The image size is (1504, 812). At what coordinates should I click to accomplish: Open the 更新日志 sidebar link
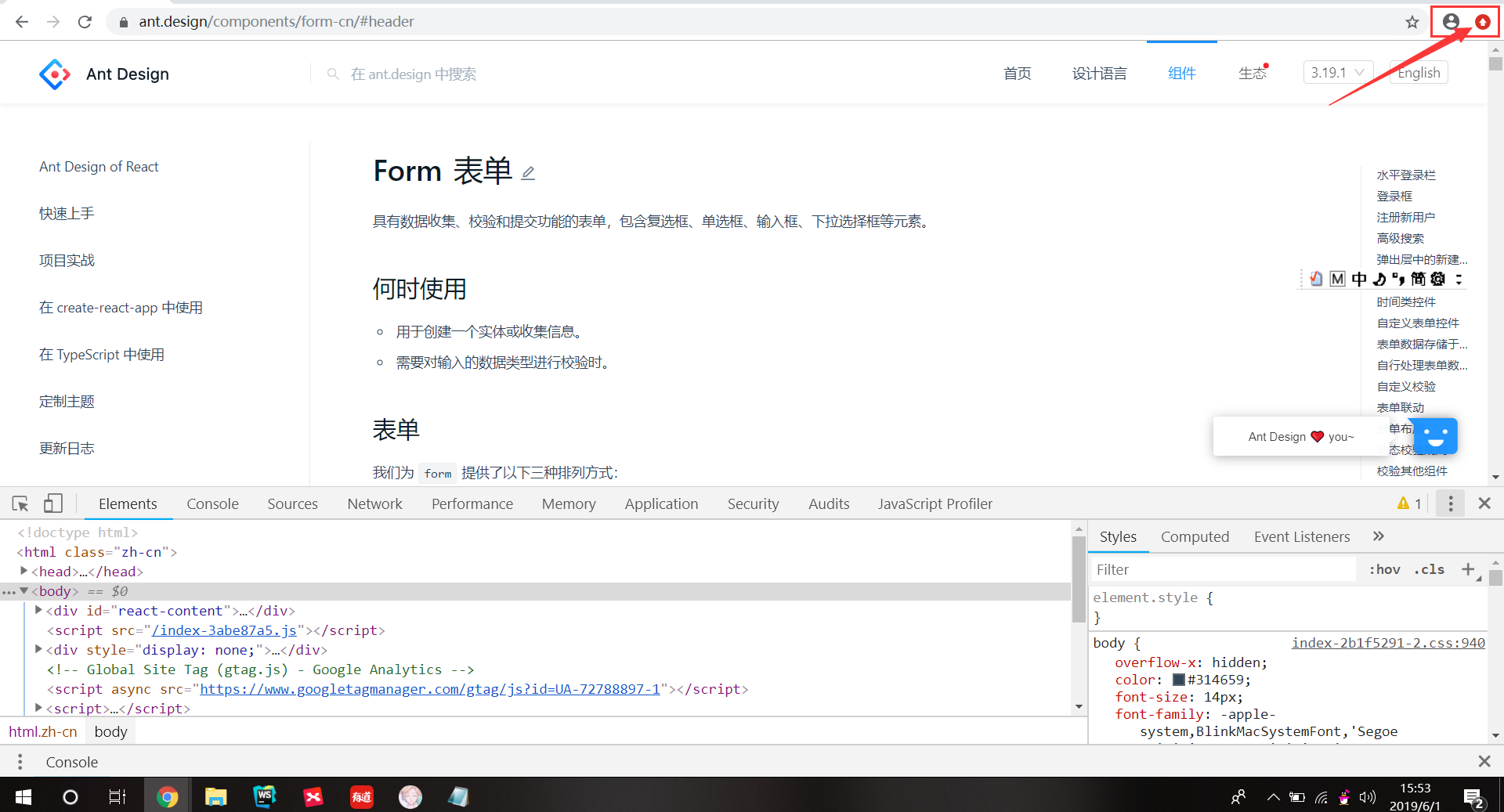coord(67,448)
